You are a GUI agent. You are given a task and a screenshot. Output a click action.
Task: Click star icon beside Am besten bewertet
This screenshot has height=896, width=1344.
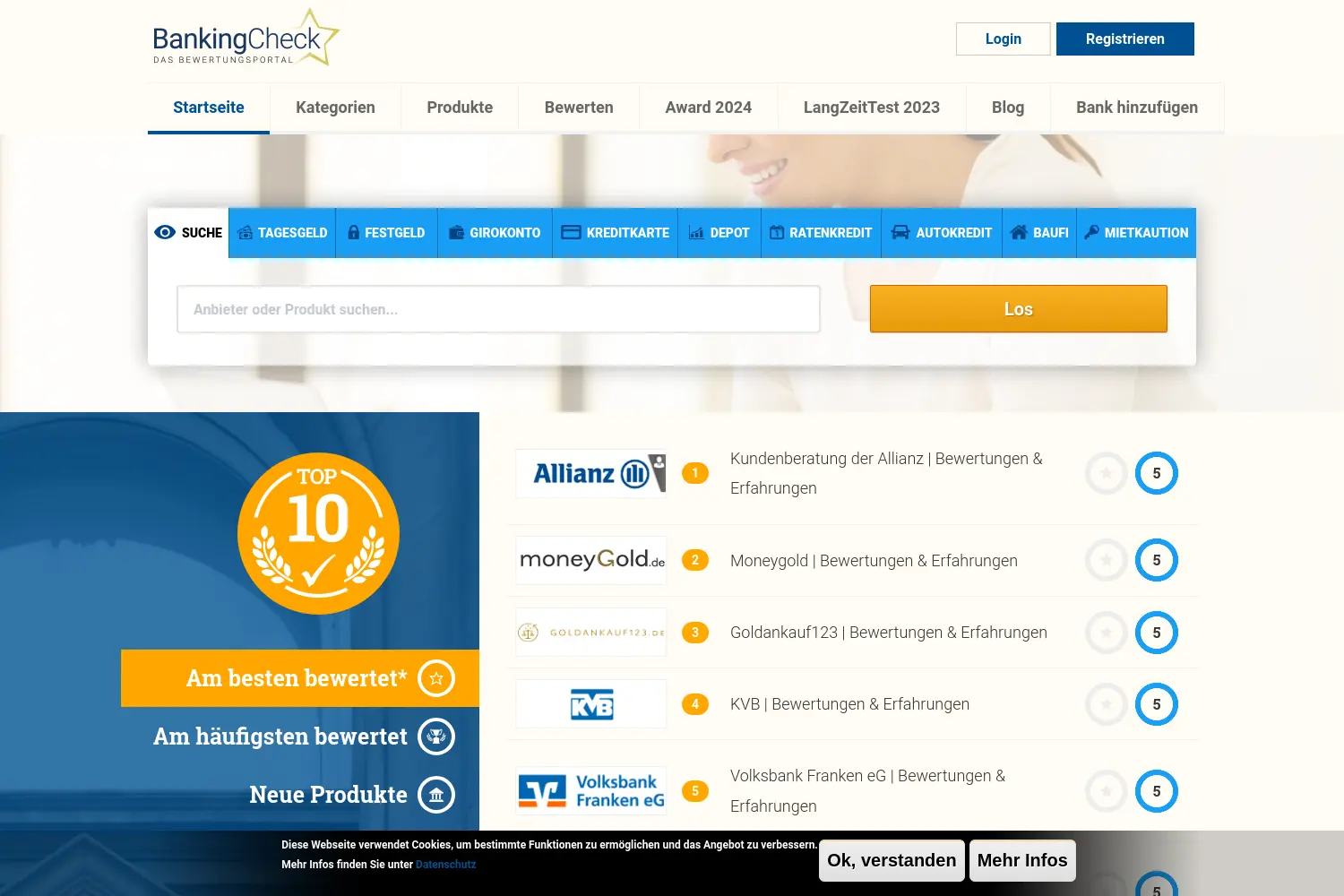click(436, 678)
